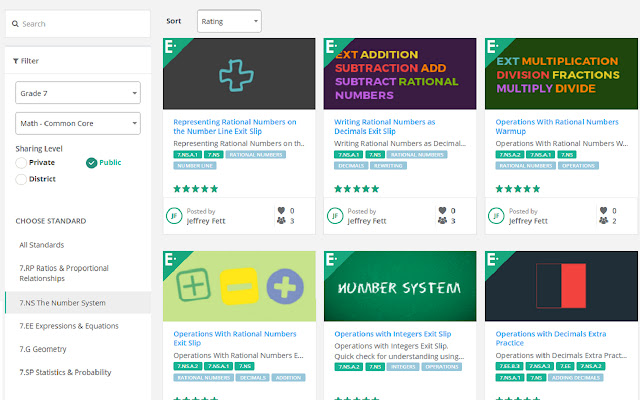Click star rating on Representing Rational Numbers card
The width and height of the screenshot is (640, 400).
(196, 189)
